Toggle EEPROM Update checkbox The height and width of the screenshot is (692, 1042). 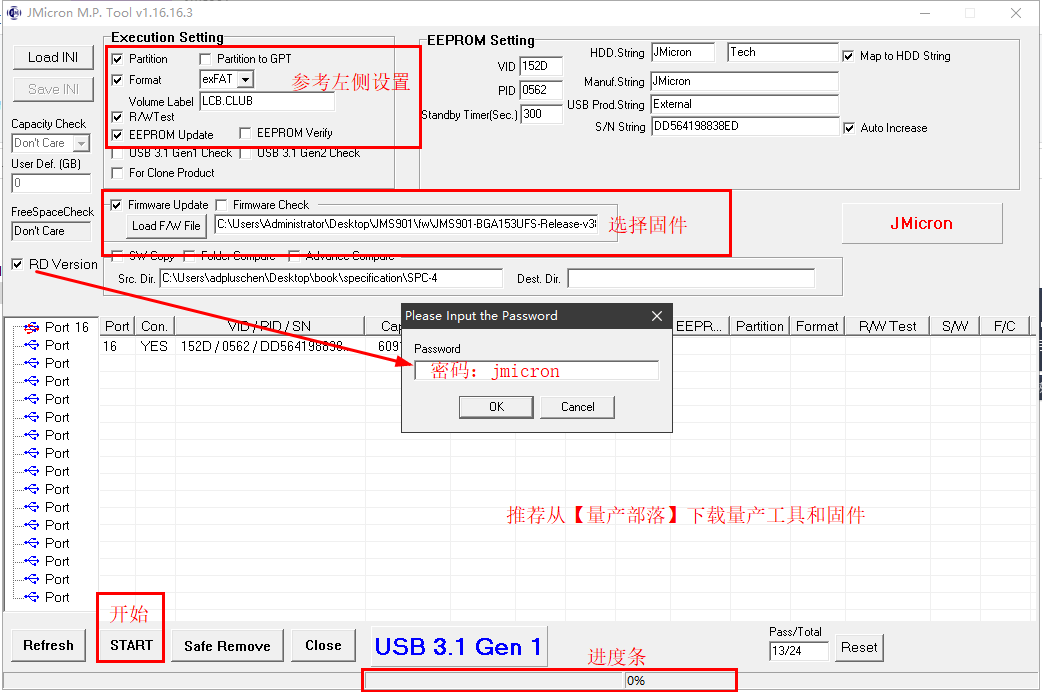tap(118, 135)
